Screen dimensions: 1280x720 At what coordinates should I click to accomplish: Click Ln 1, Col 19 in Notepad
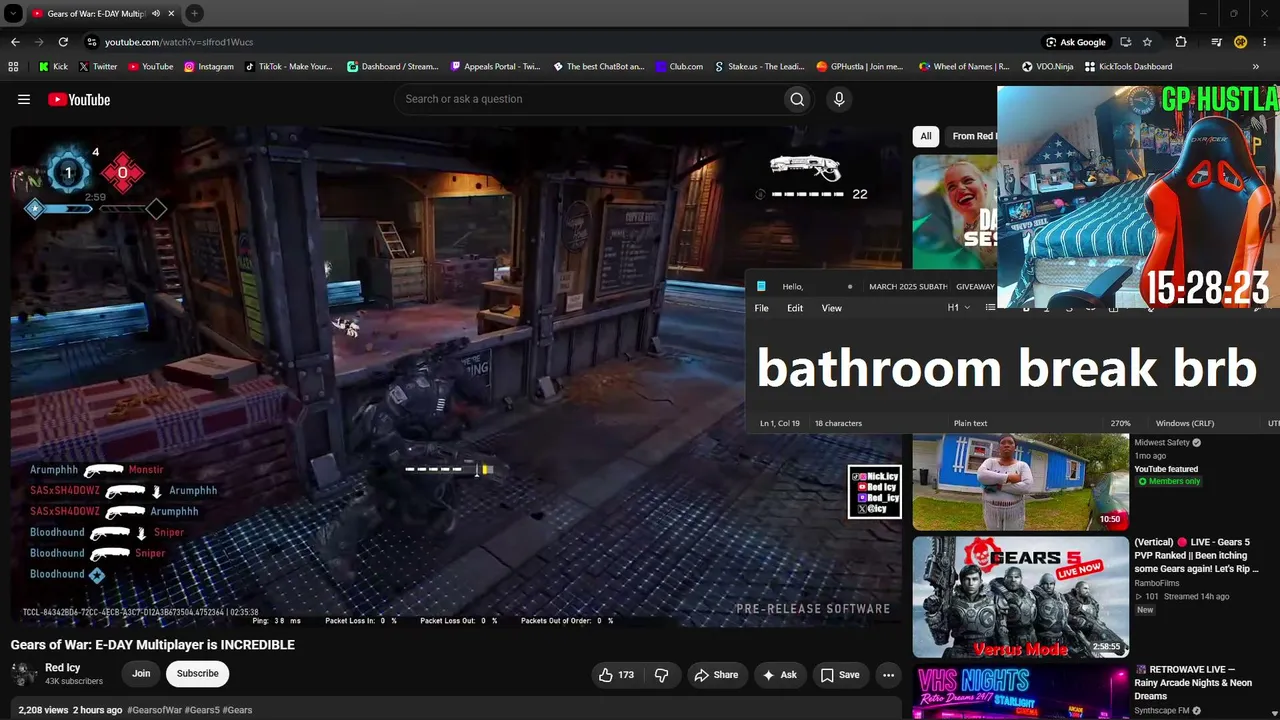coord(780,423)
